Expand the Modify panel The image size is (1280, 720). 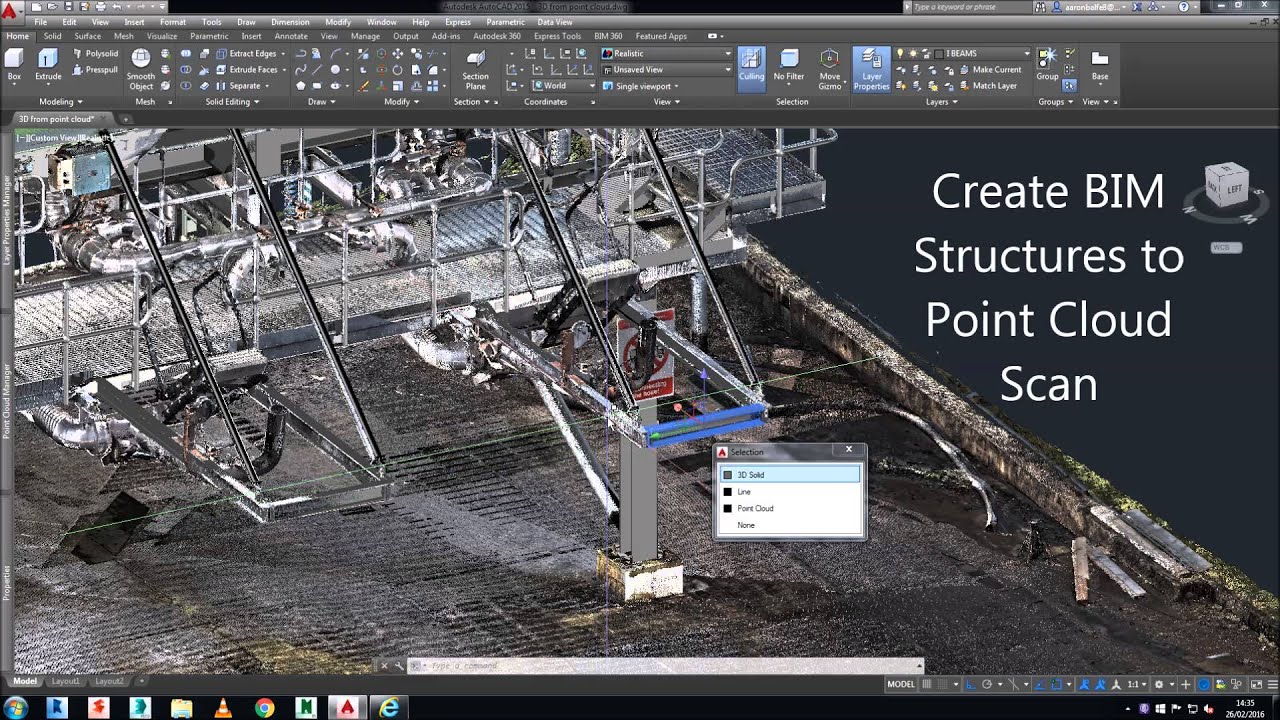(x=401, y=102)
